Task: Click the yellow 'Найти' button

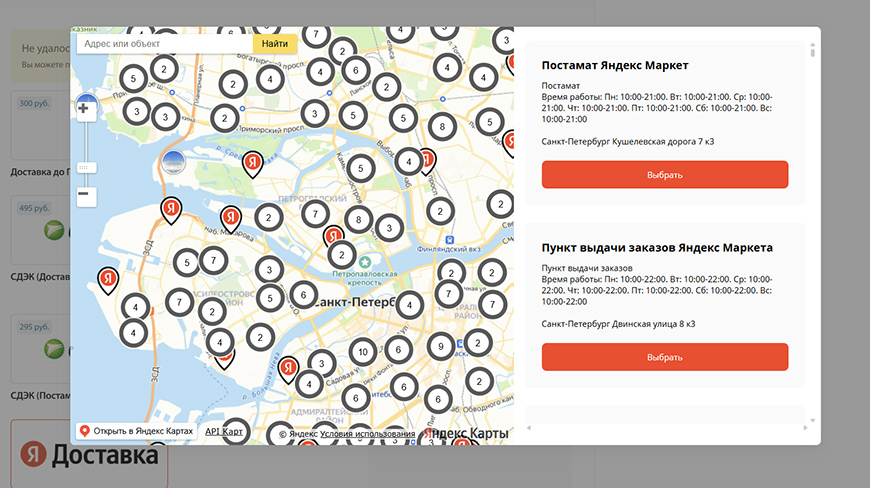Action: (x=275, y=44)
